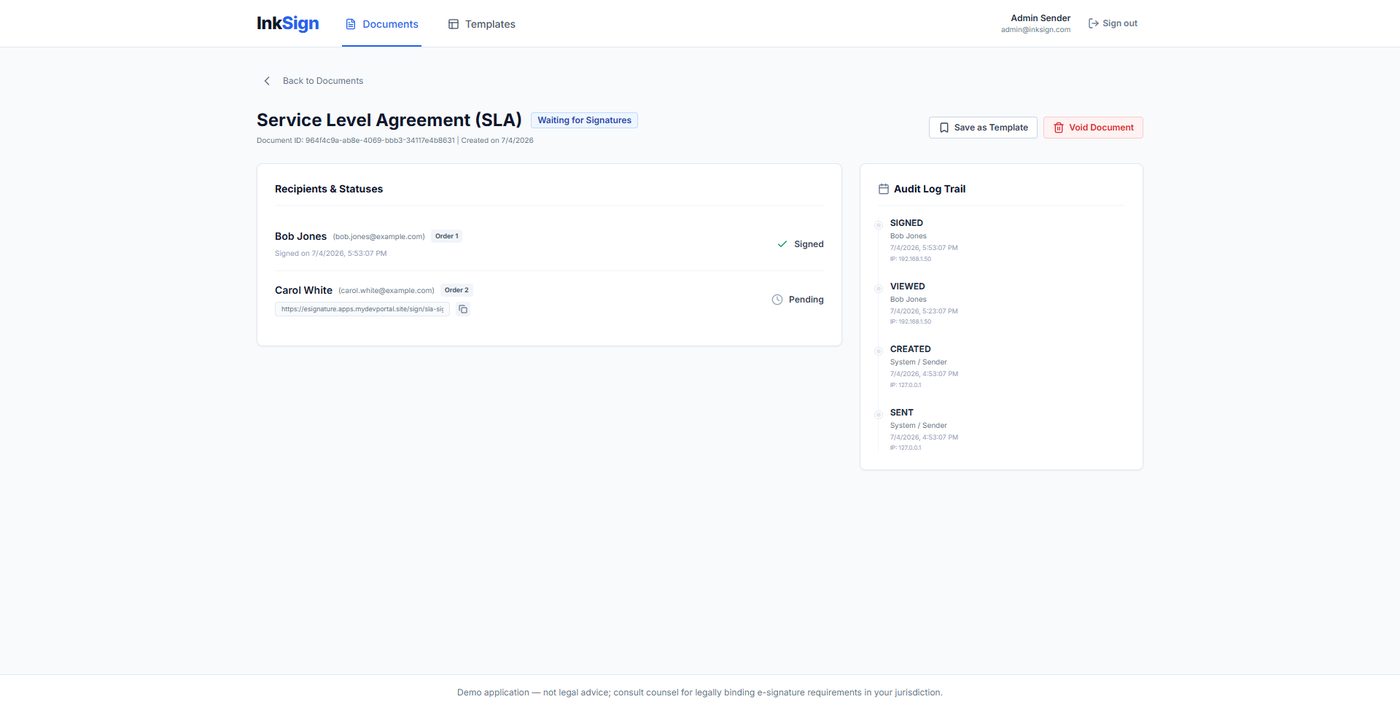Screen dimensions: 1400x710
Task: Click the Order 2 badge
Action: (x=456, y=290)
